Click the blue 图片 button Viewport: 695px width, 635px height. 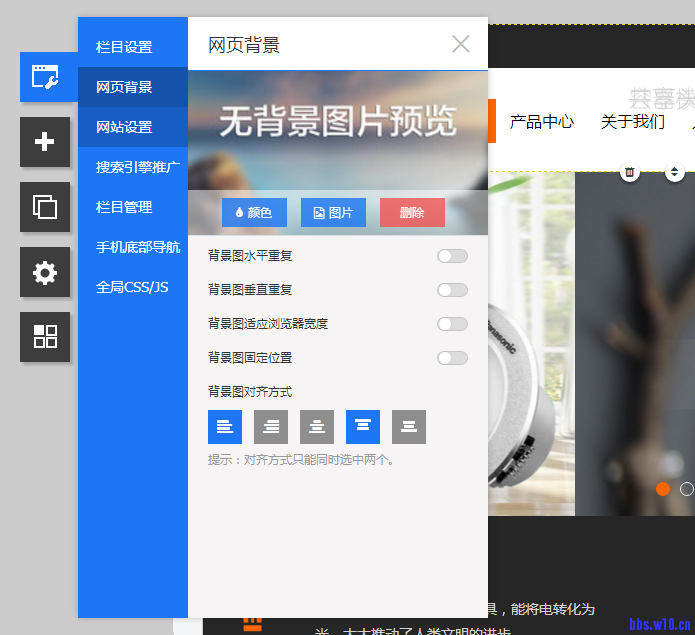tap(333, 213)
